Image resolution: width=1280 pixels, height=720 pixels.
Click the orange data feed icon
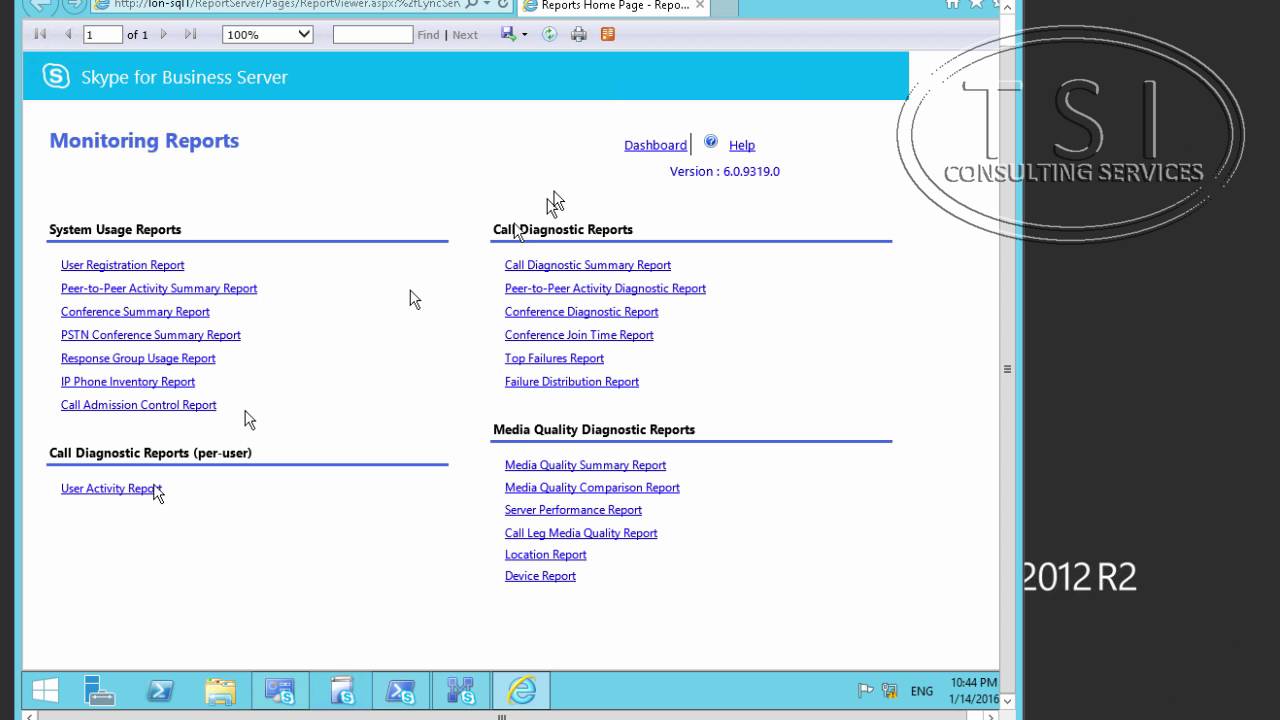click(x=607, y=34)
